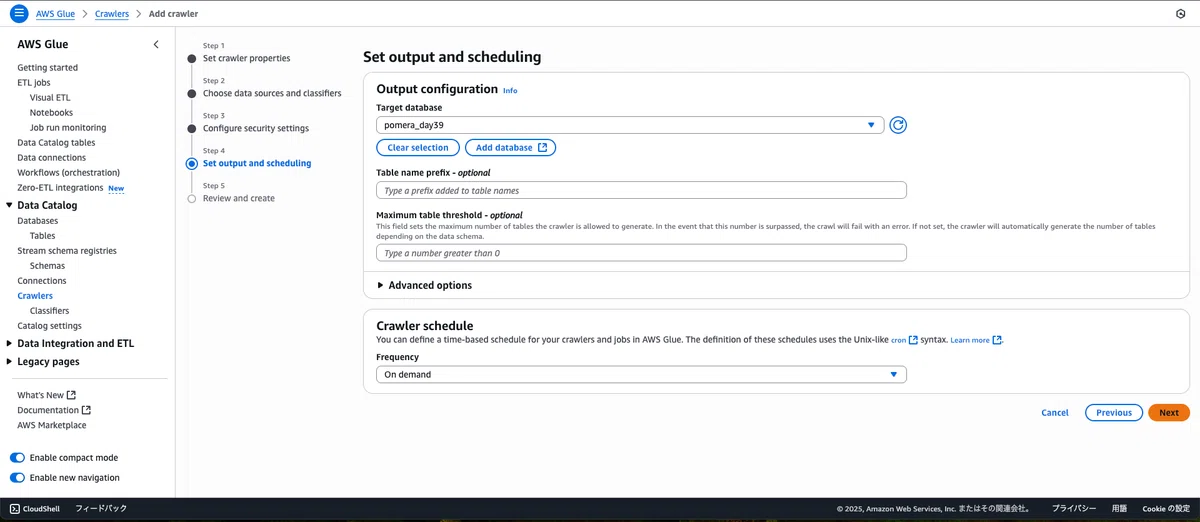
Task: Click the top-right settings hexagon icon
Action: click(x=1181, y=14)
